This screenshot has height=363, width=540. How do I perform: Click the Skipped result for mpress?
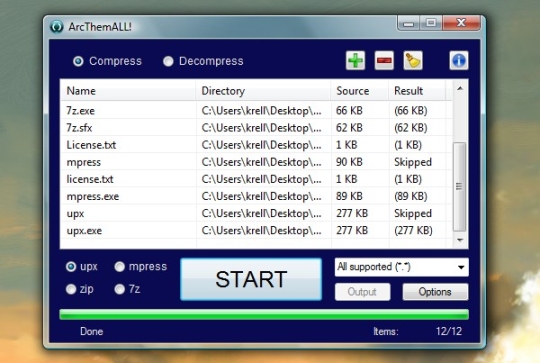(x=413, y=162)
